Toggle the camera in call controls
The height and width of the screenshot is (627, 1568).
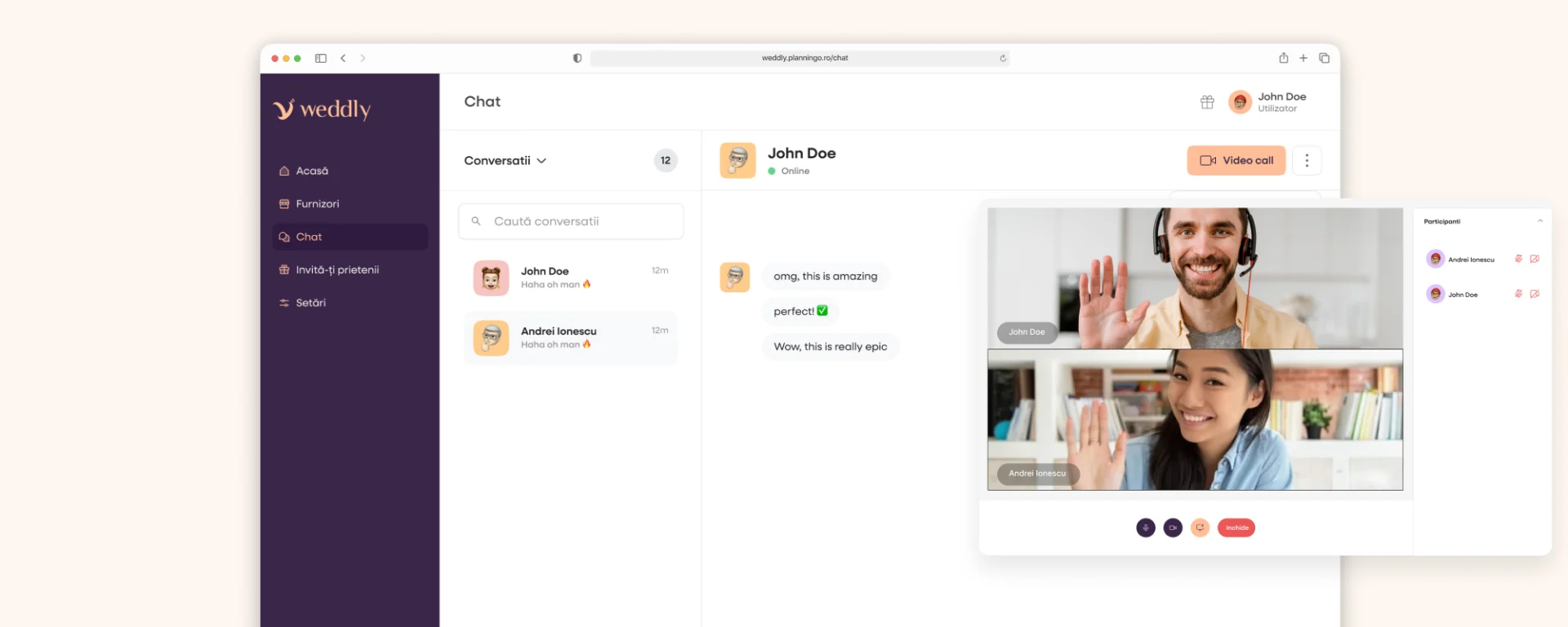point(1173,527)
